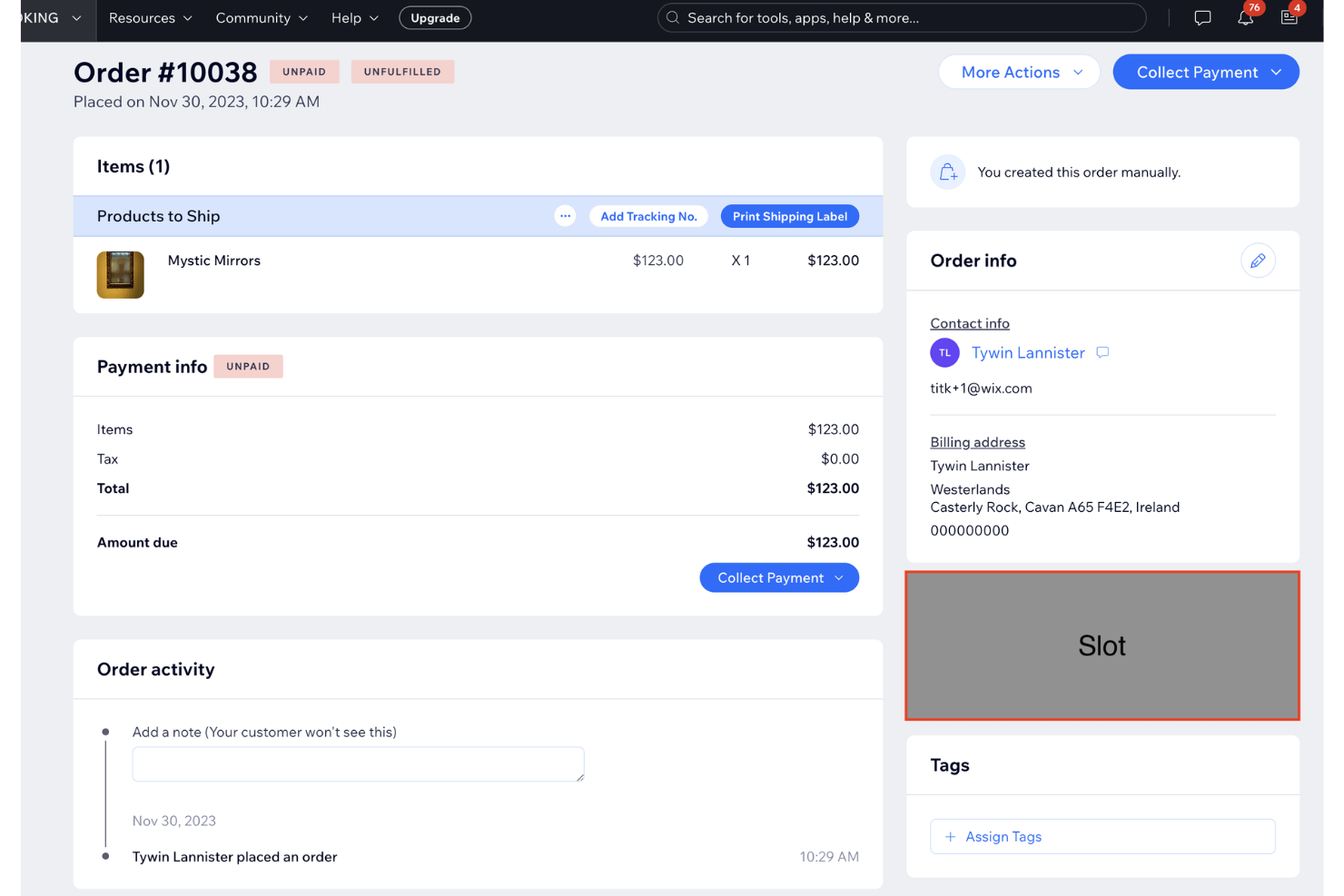Click the search magnifier in the search bar
The height and width of the screenshot is (896, 1344).
click(x=672, y=17)
